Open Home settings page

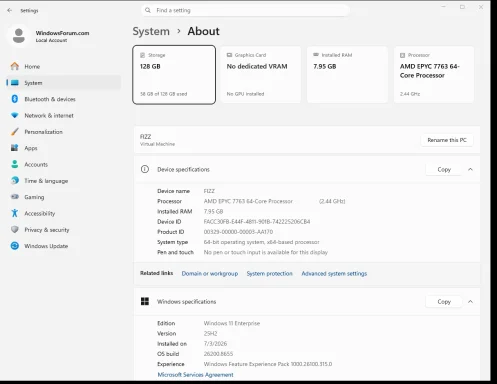click(63, 66)
